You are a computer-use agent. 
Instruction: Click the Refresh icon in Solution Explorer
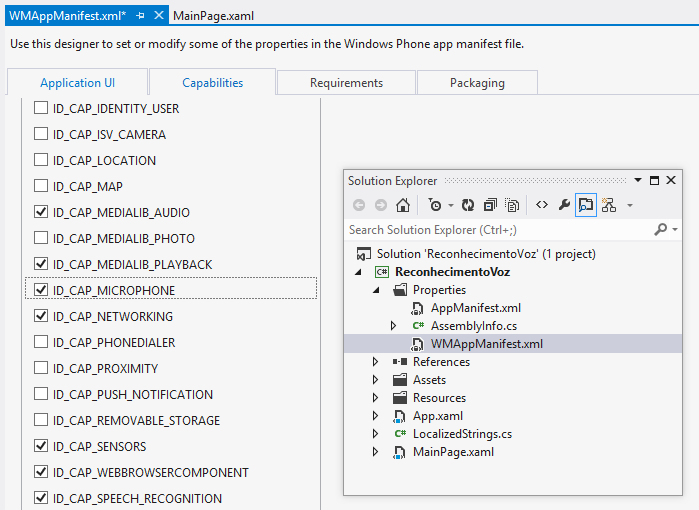point(468,205)
